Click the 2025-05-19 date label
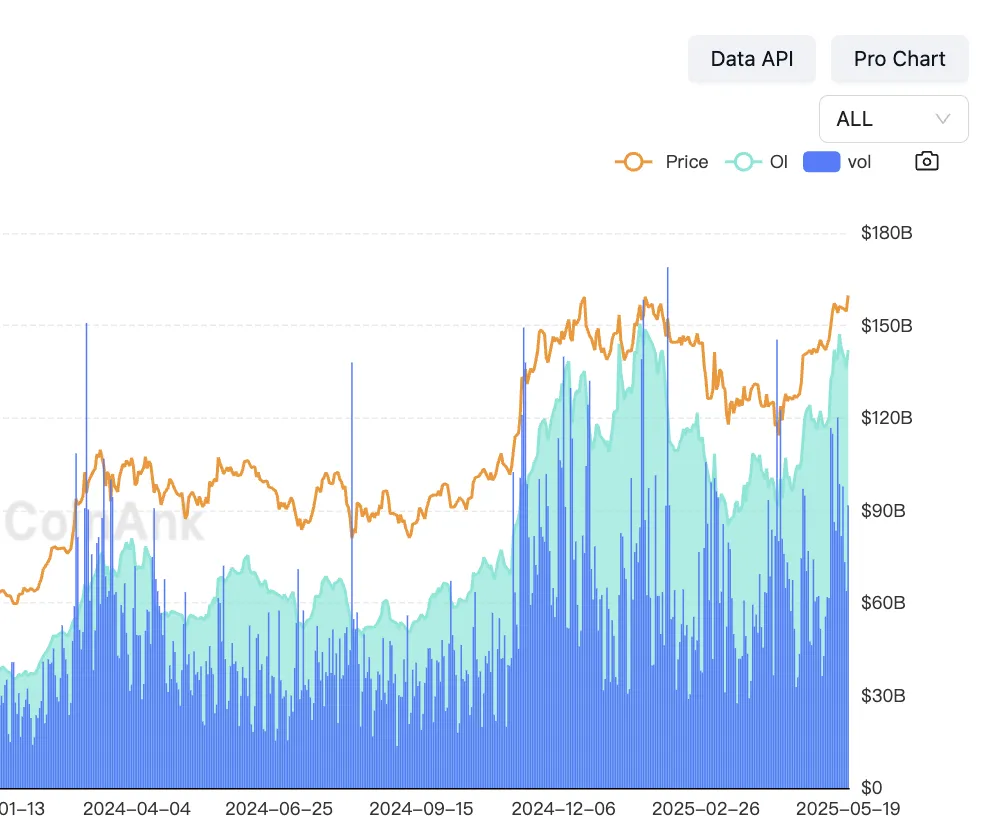The width and height of the screenshot is (983, 819). pyautogui.click(x=848, y=809)
